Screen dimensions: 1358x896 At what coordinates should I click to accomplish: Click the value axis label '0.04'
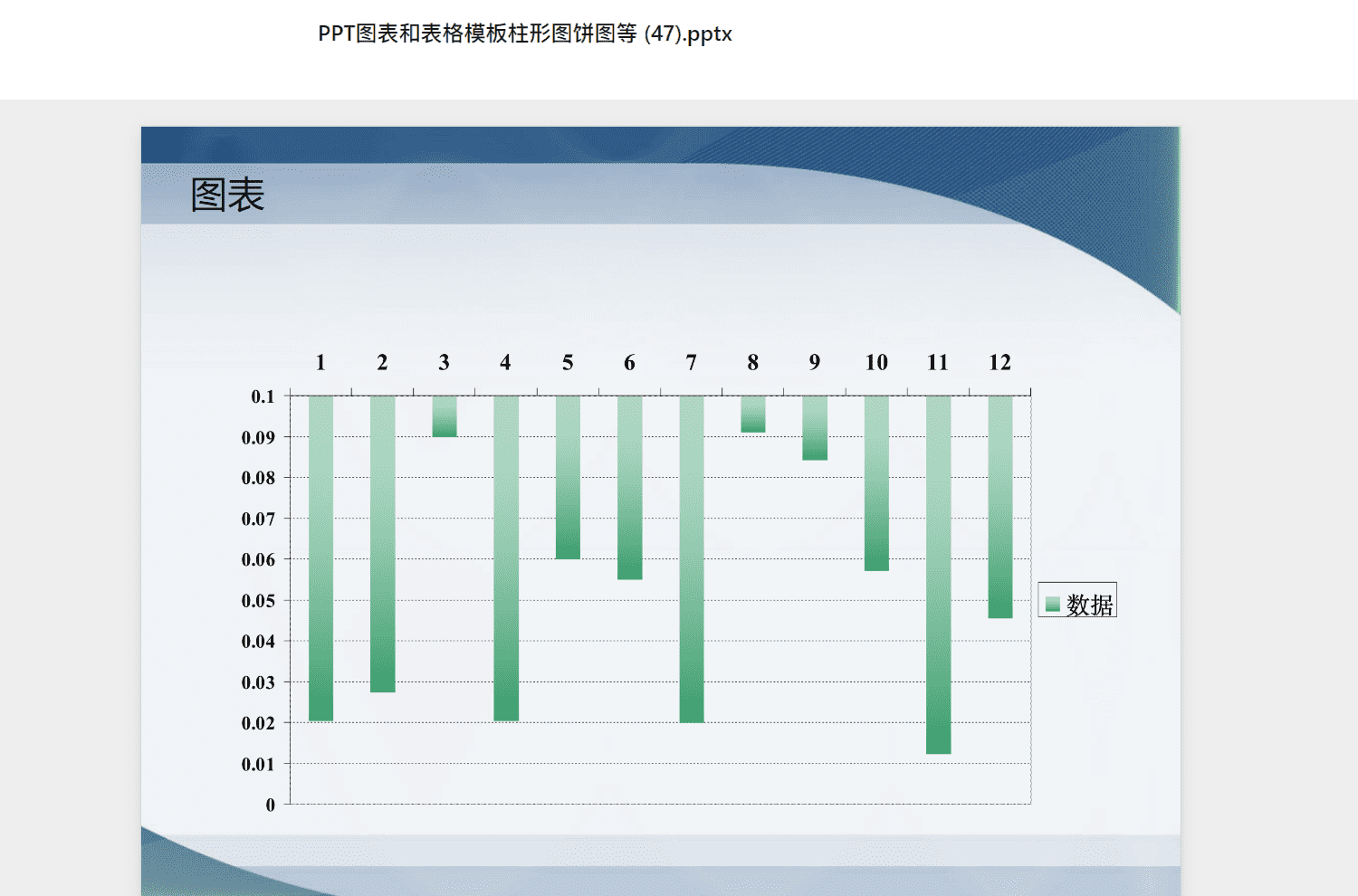(258, 642)
